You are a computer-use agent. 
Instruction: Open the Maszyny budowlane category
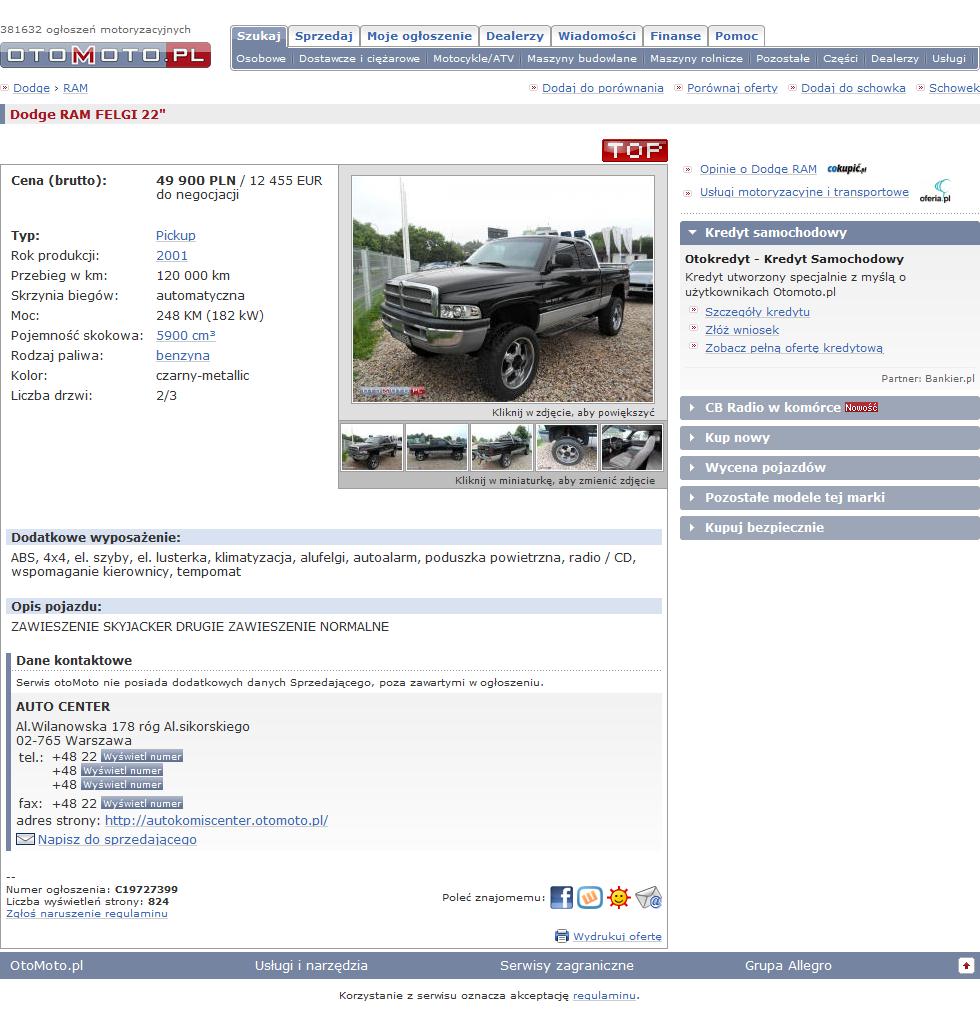point(582,59)
